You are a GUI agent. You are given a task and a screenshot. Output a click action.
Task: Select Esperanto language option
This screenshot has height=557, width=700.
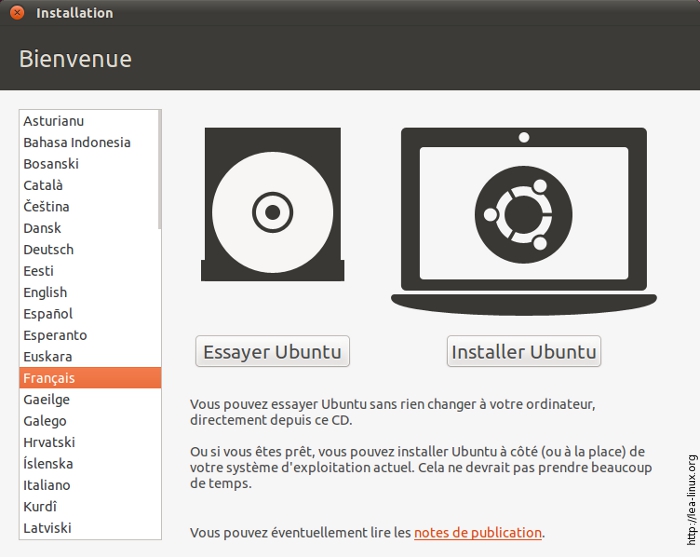click(55, 335)
